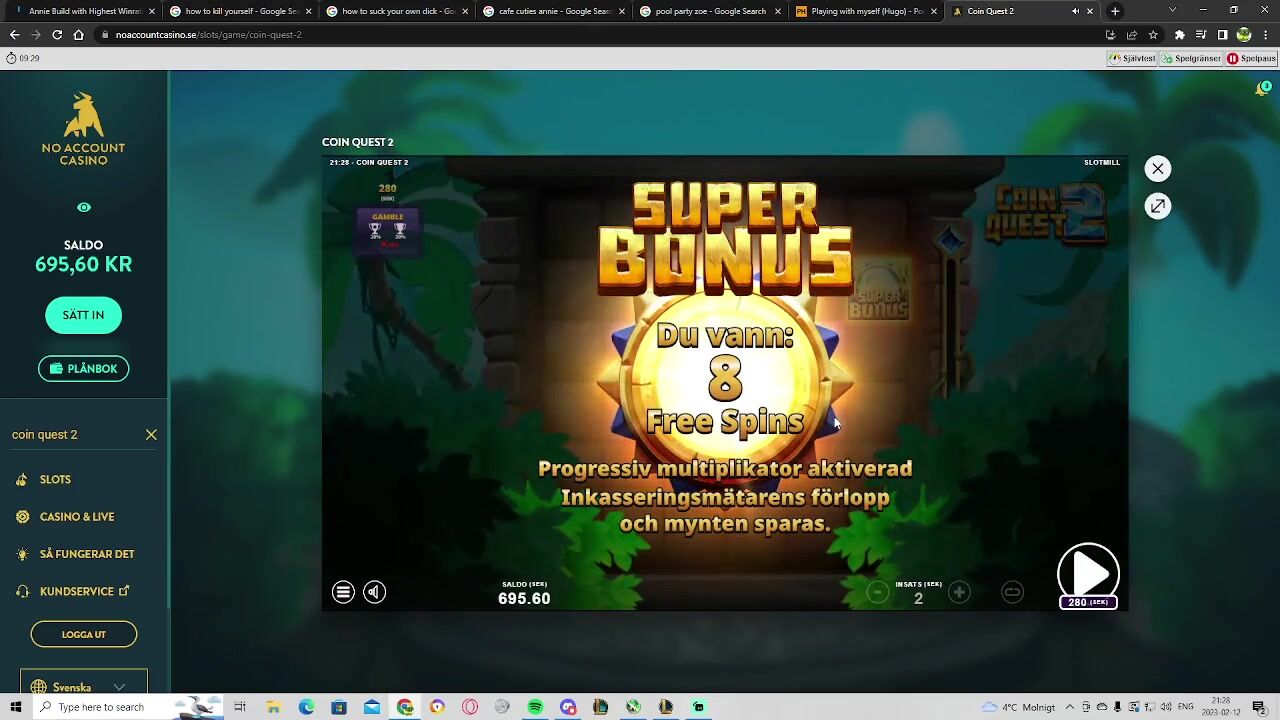Increase the bet with the plus button
This screenshot has height=720, width=1280.
point(959,592)
